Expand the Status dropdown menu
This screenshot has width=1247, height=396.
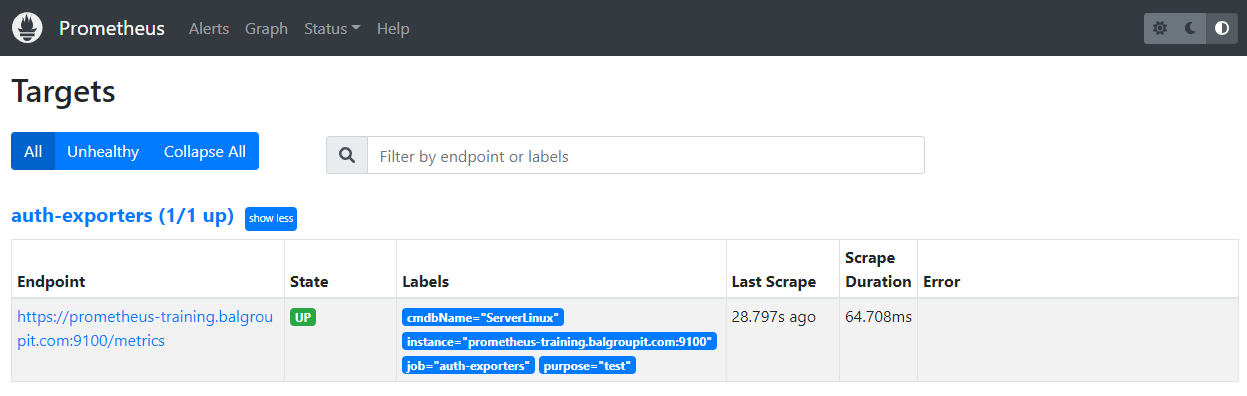[x=332, y=28]
